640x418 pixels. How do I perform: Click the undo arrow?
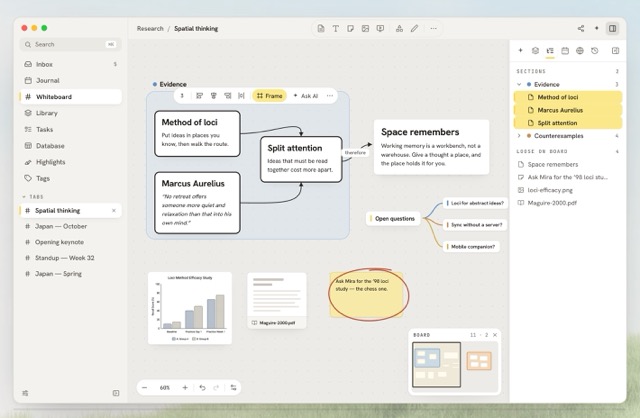click(202, 387)
